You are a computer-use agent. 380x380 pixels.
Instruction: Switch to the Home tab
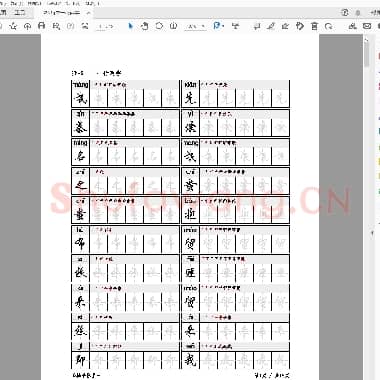click(3, 12)
